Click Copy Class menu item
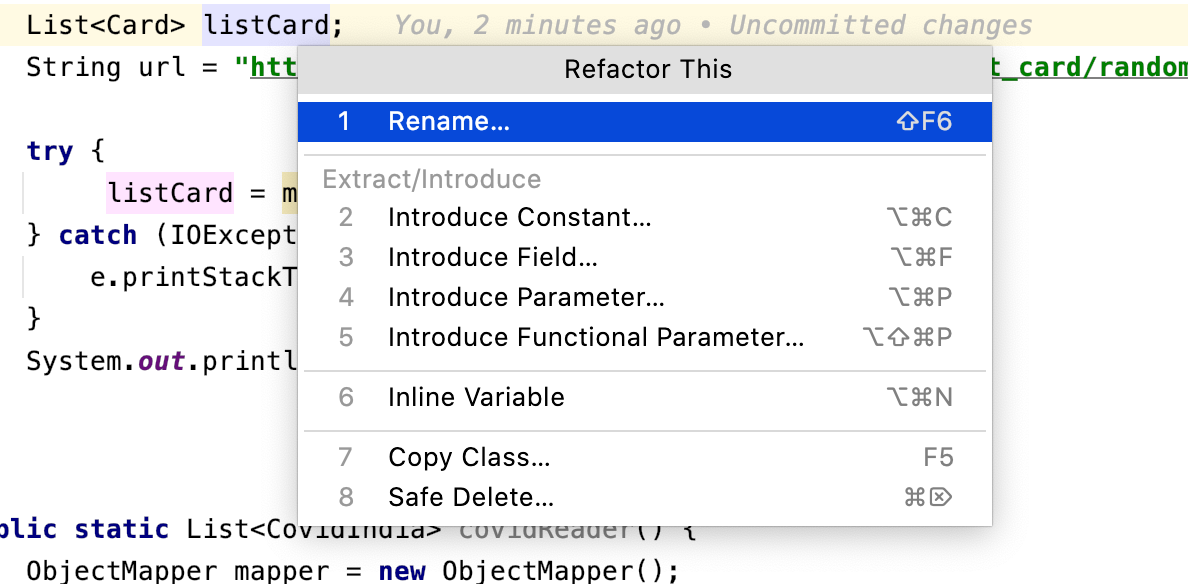This screenshot has width=1188, height=584. (469, 458)
